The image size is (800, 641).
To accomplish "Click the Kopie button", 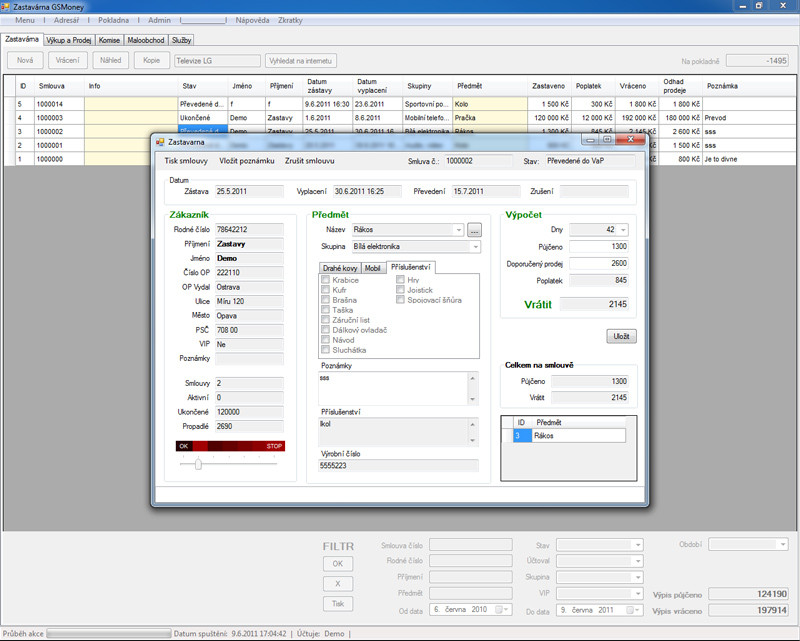I will (x=152, y=60).
